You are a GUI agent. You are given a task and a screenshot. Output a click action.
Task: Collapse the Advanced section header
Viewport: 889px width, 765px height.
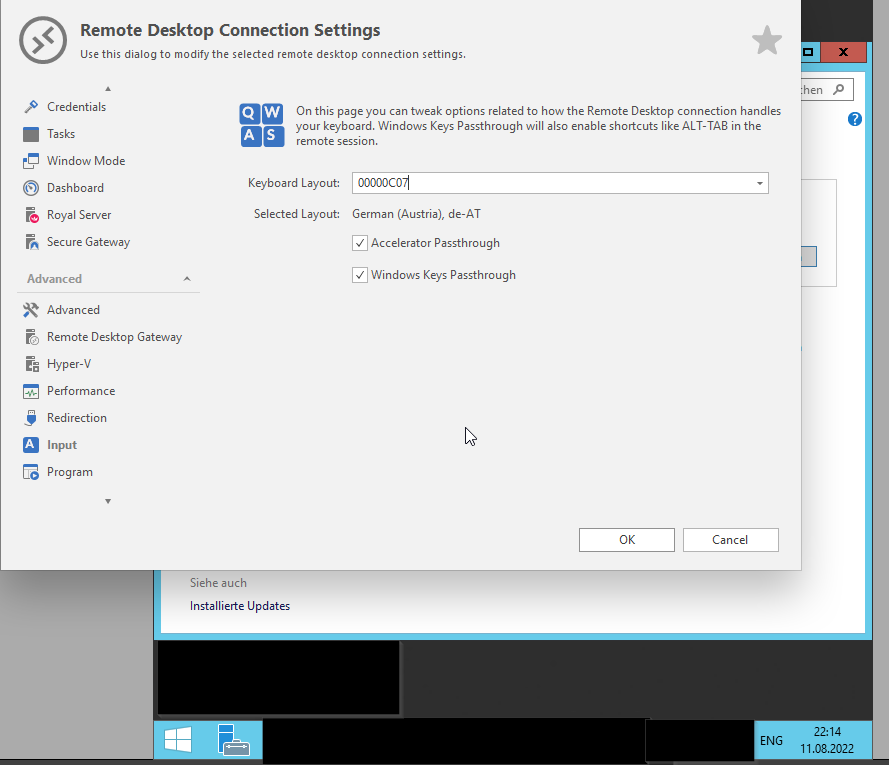click(x=187, y=279)
